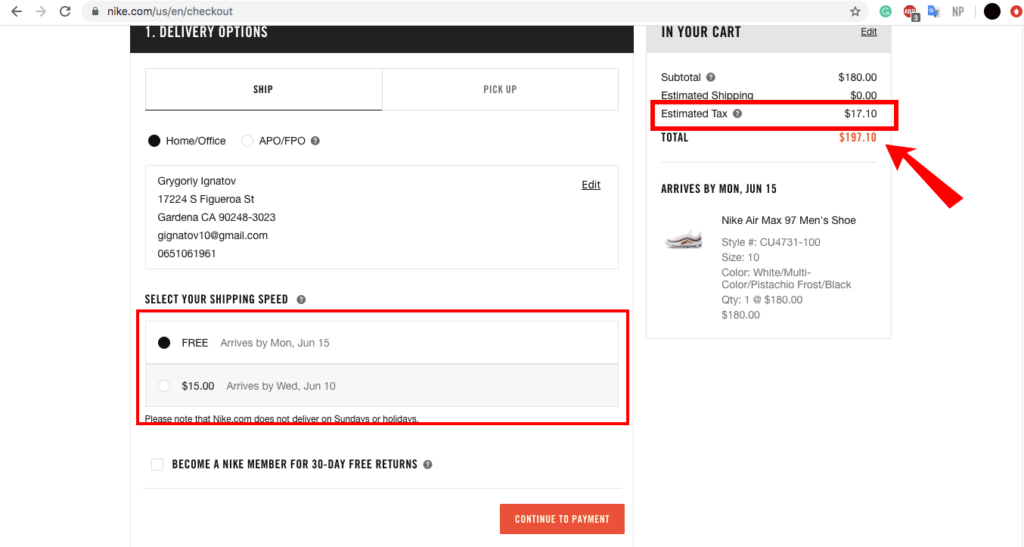Click the street line 17224 S Figueroa St
1024x547 pixels.
(206, 199)
